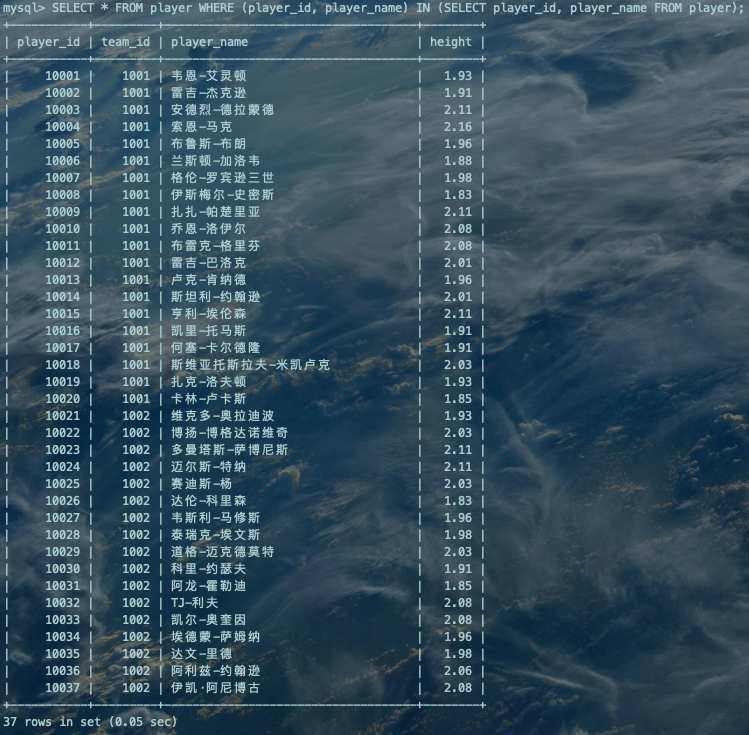
Task: Click player name 卢克-肯纳德
Action: point(209,280)
